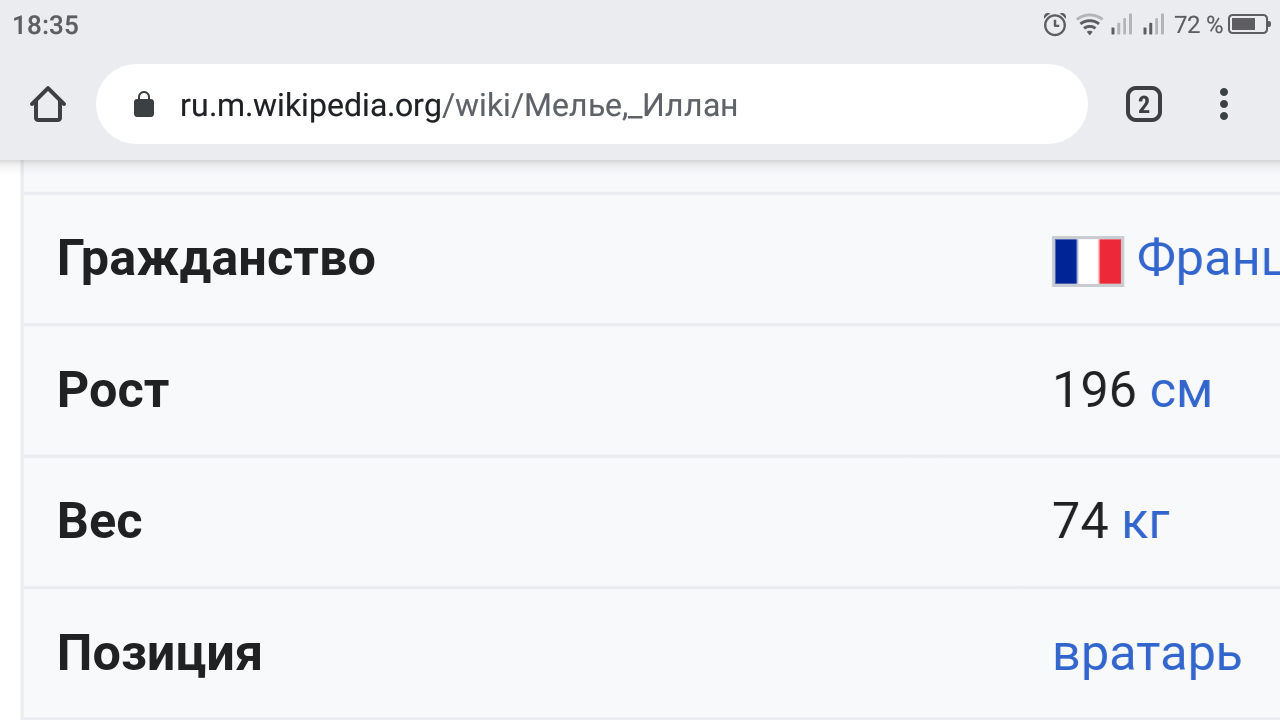This screenshot has width=1280, height=720.
Task: Tap the French flag image
Action: [1088, 261]
